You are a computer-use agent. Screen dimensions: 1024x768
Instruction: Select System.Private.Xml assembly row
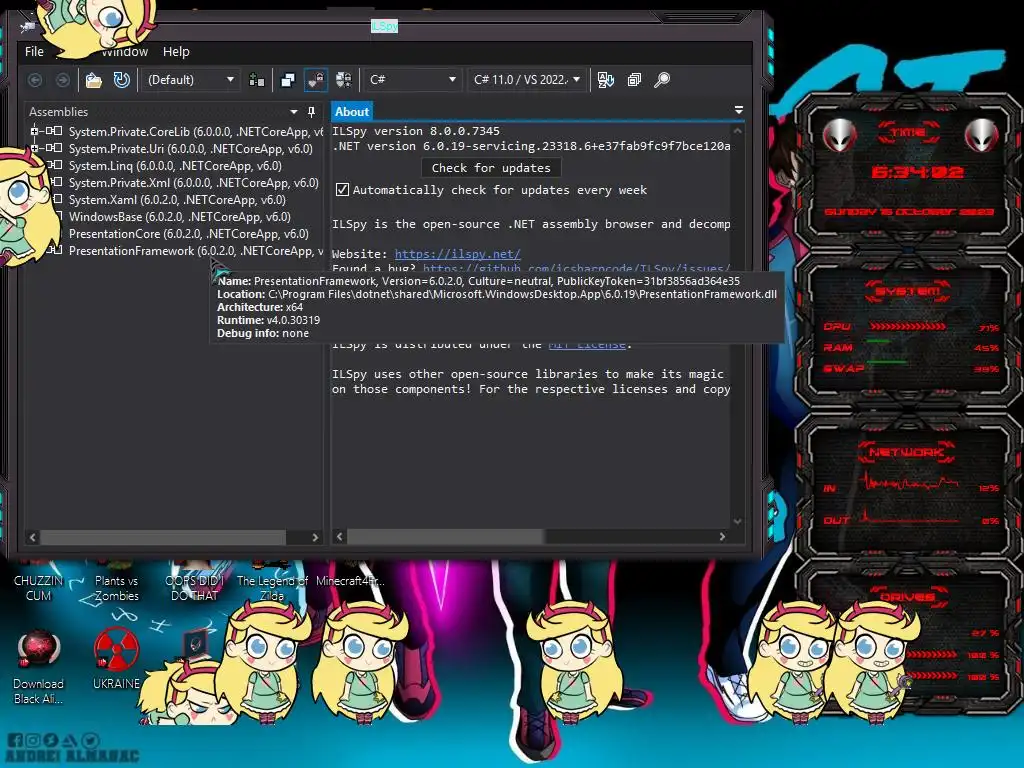193,183
